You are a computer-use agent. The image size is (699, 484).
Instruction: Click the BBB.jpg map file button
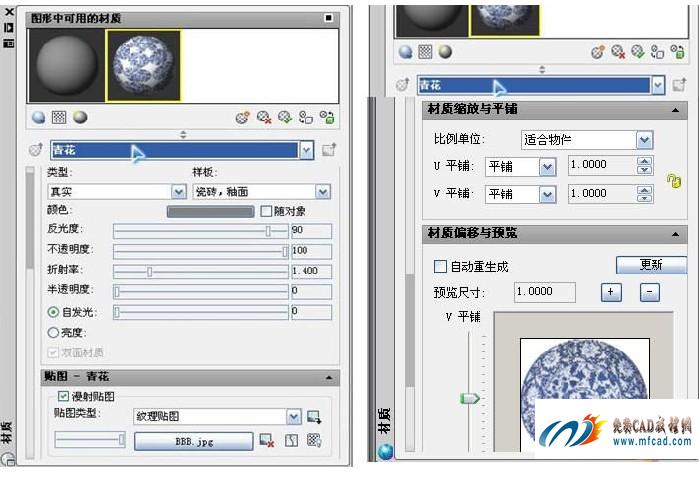[x=194, y=441]
